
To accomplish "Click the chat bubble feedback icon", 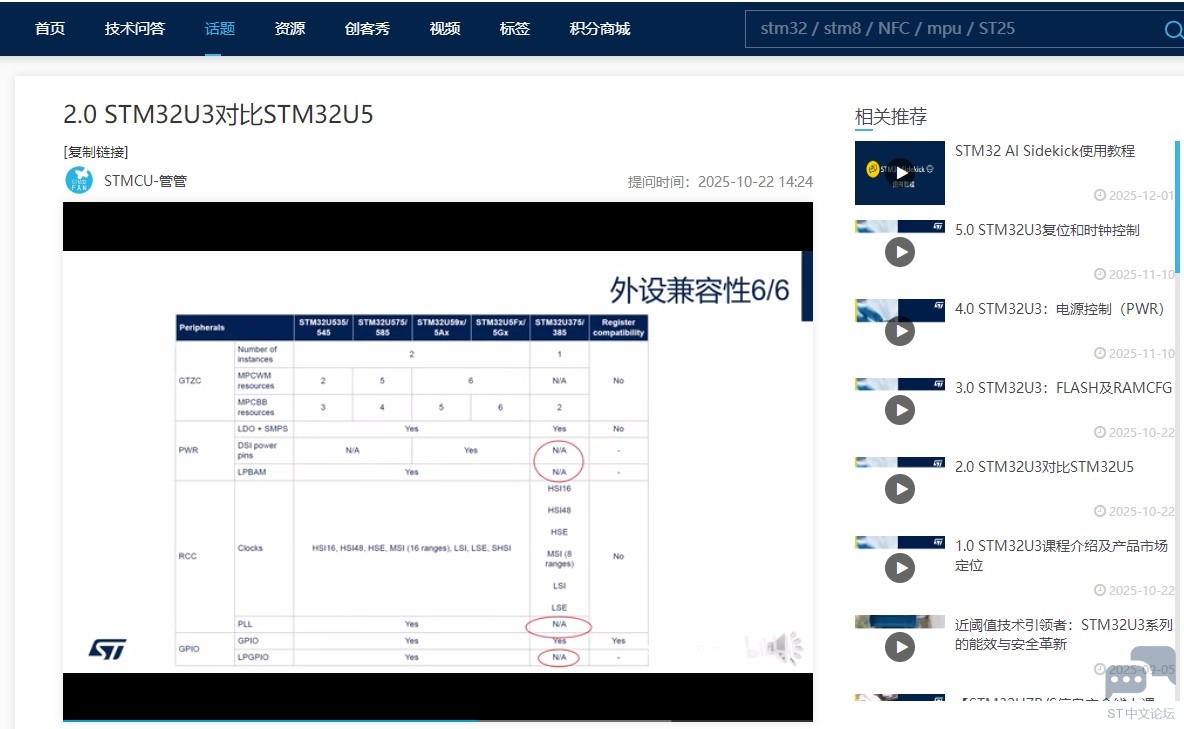I will tap(1139, 672).
